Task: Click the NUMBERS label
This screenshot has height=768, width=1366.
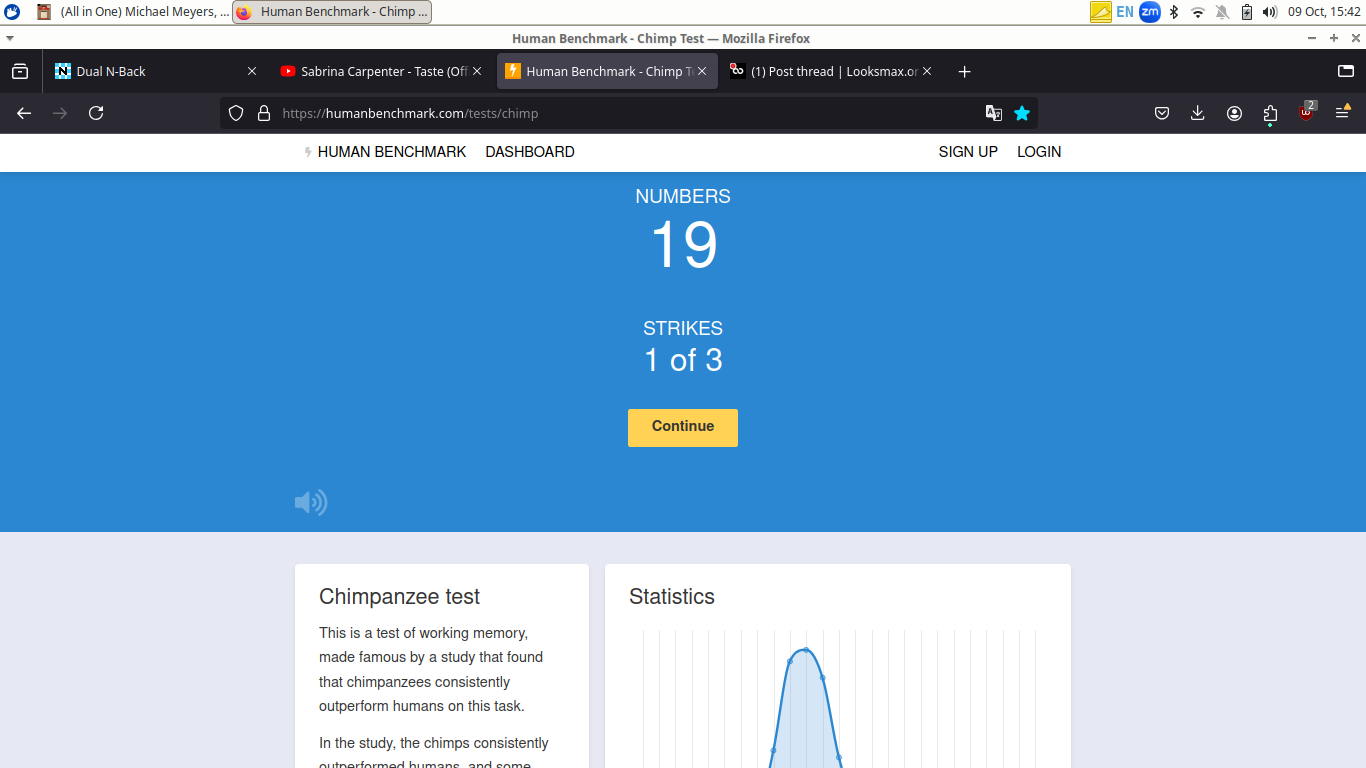Action: pos(683,197)
